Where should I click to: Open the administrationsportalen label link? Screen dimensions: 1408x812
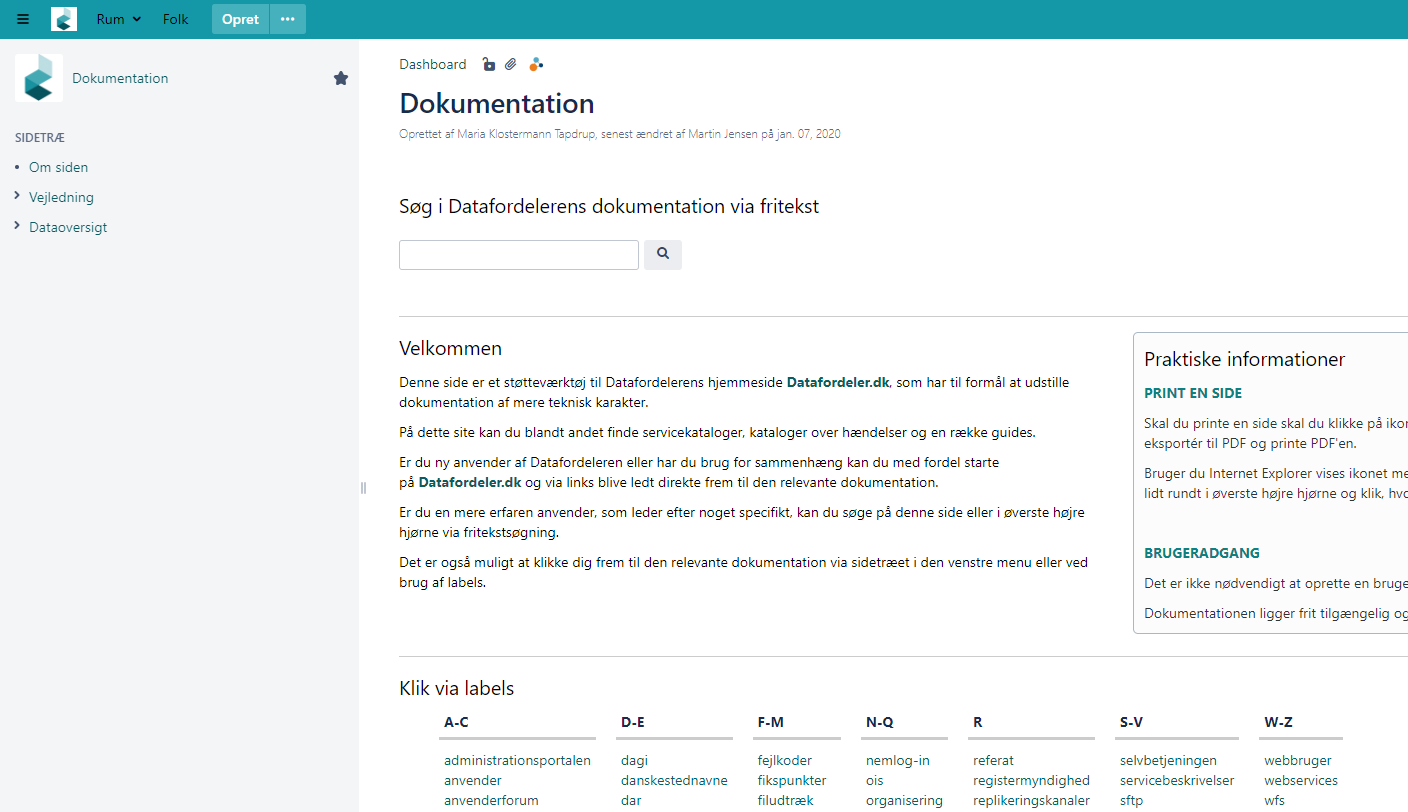click(517, 760)
